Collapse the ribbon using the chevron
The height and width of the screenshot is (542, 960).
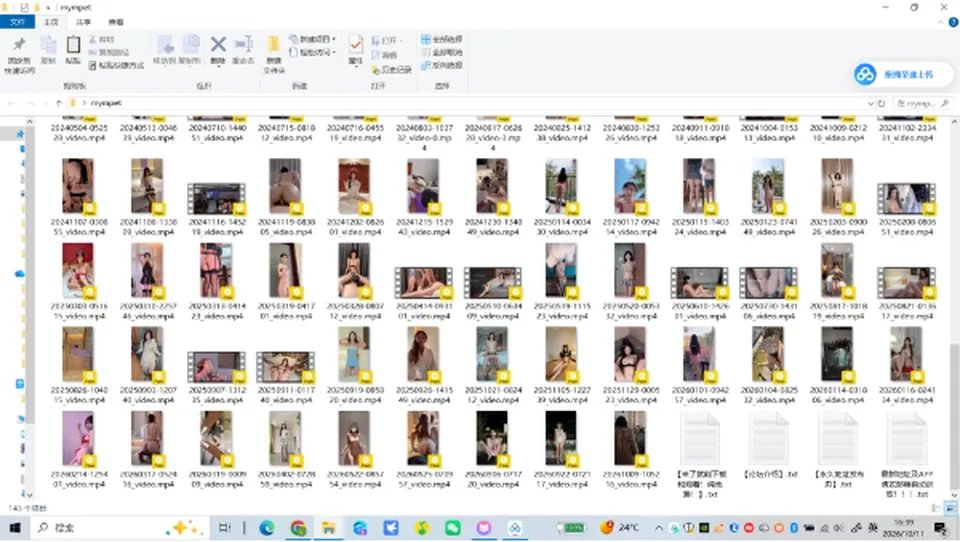pos(940,22)
